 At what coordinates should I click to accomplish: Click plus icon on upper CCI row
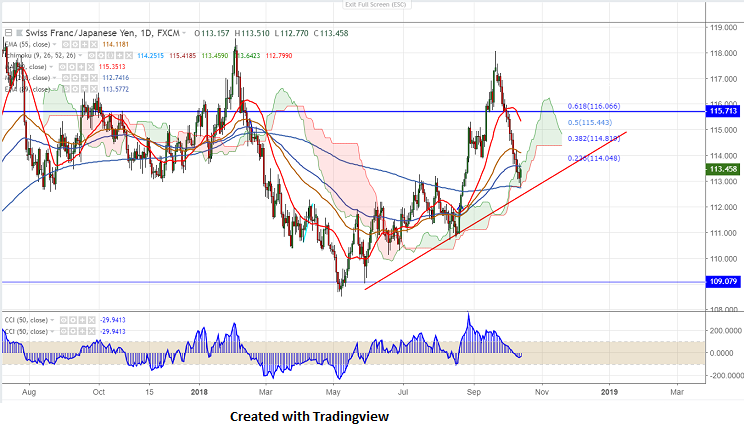pyautogui.click(x=82, y=320)
